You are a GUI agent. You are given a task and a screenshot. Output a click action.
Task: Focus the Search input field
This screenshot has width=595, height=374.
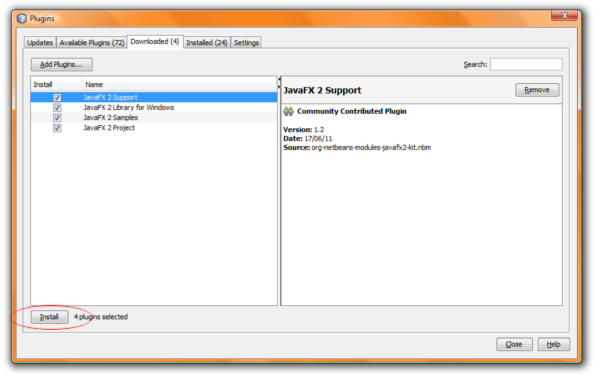pos(526,64)
